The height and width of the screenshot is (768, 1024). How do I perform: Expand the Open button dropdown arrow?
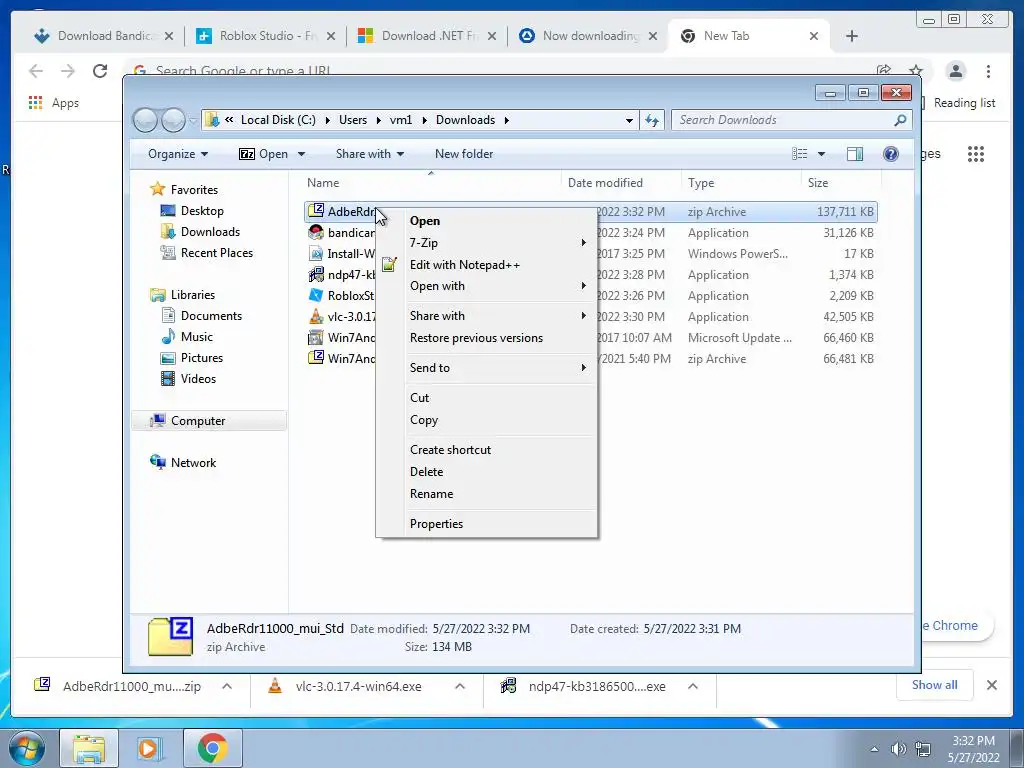pyautogui.click(x=301, y=154)
